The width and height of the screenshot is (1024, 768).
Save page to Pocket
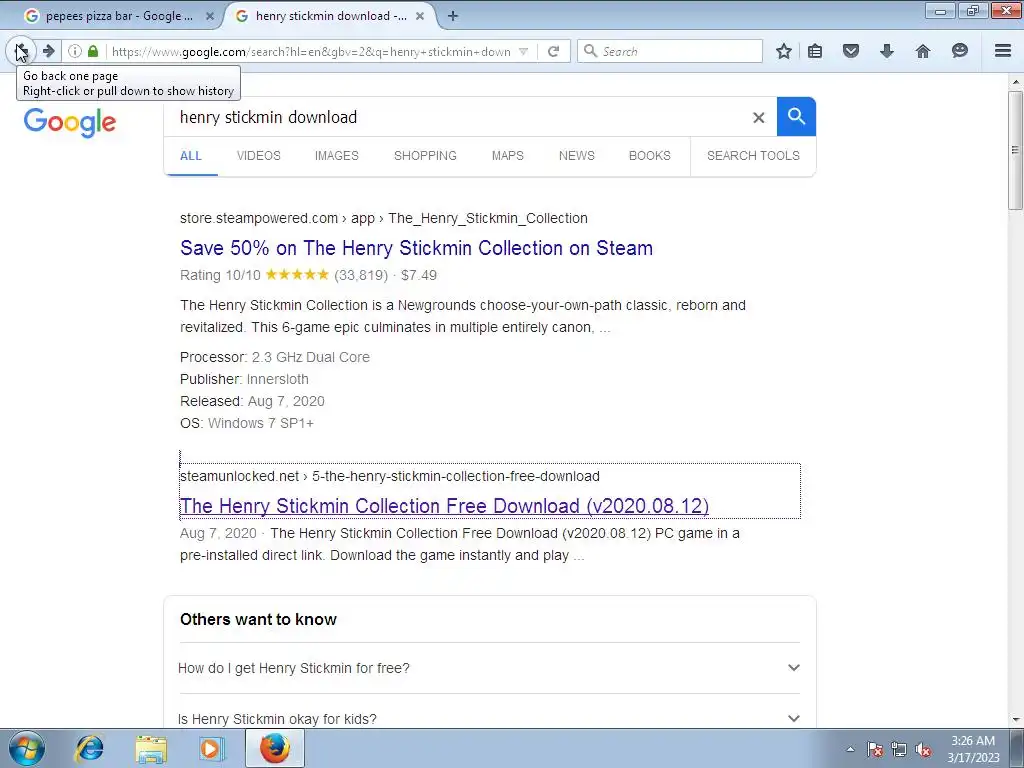850,51
